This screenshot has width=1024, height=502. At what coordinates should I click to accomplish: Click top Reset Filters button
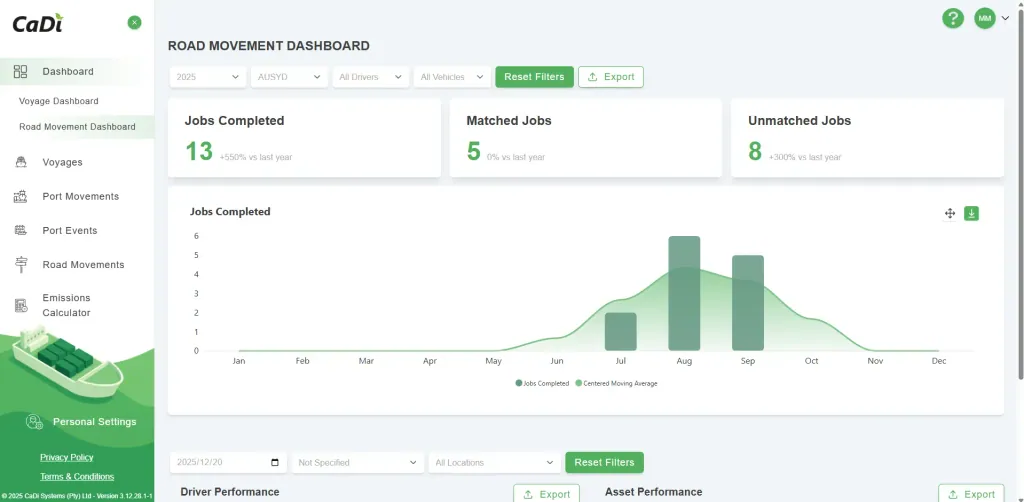[534, 77]
